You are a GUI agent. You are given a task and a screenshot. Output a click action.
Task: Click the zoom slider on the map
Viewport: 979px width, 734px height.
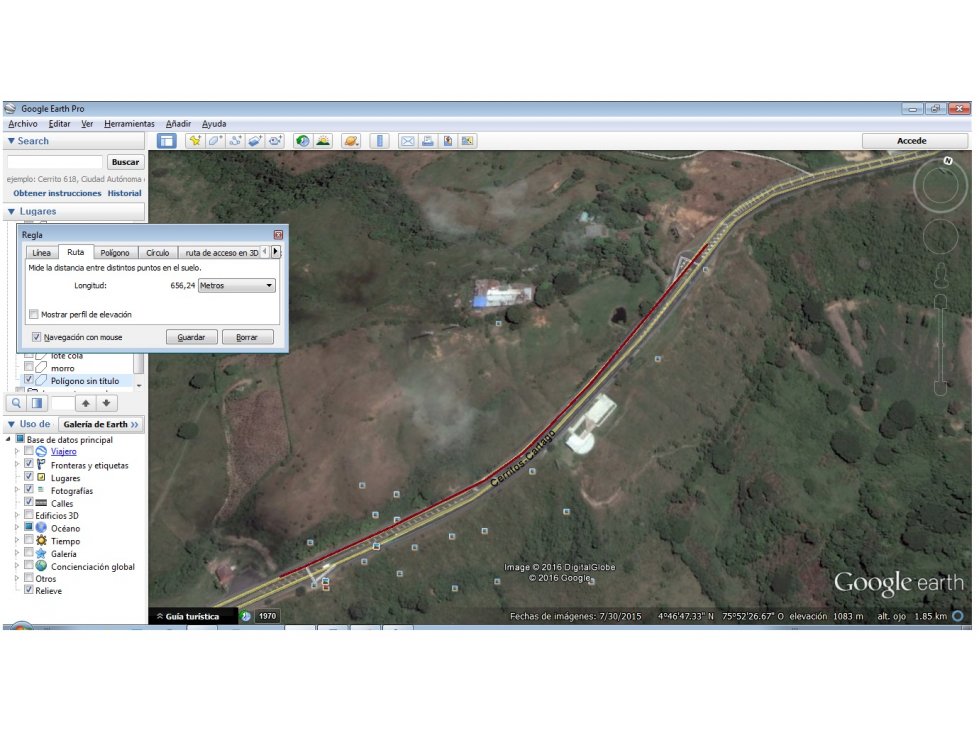click(940, 345)
